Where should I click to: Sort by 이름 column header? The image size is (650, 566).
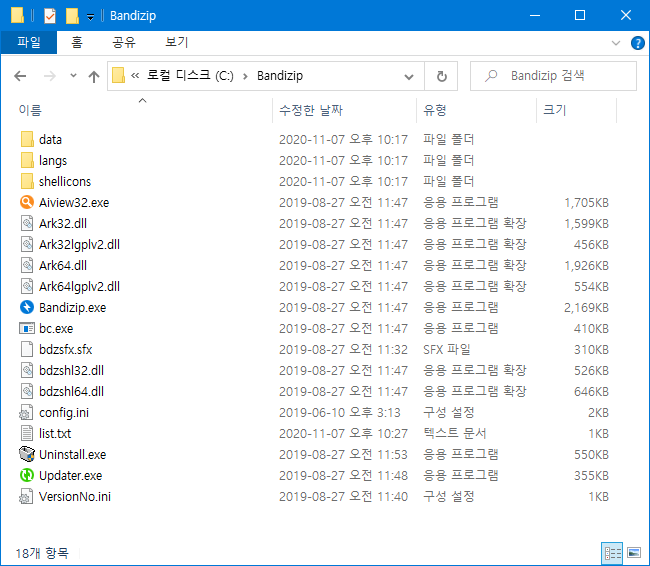tap(30, 110)
